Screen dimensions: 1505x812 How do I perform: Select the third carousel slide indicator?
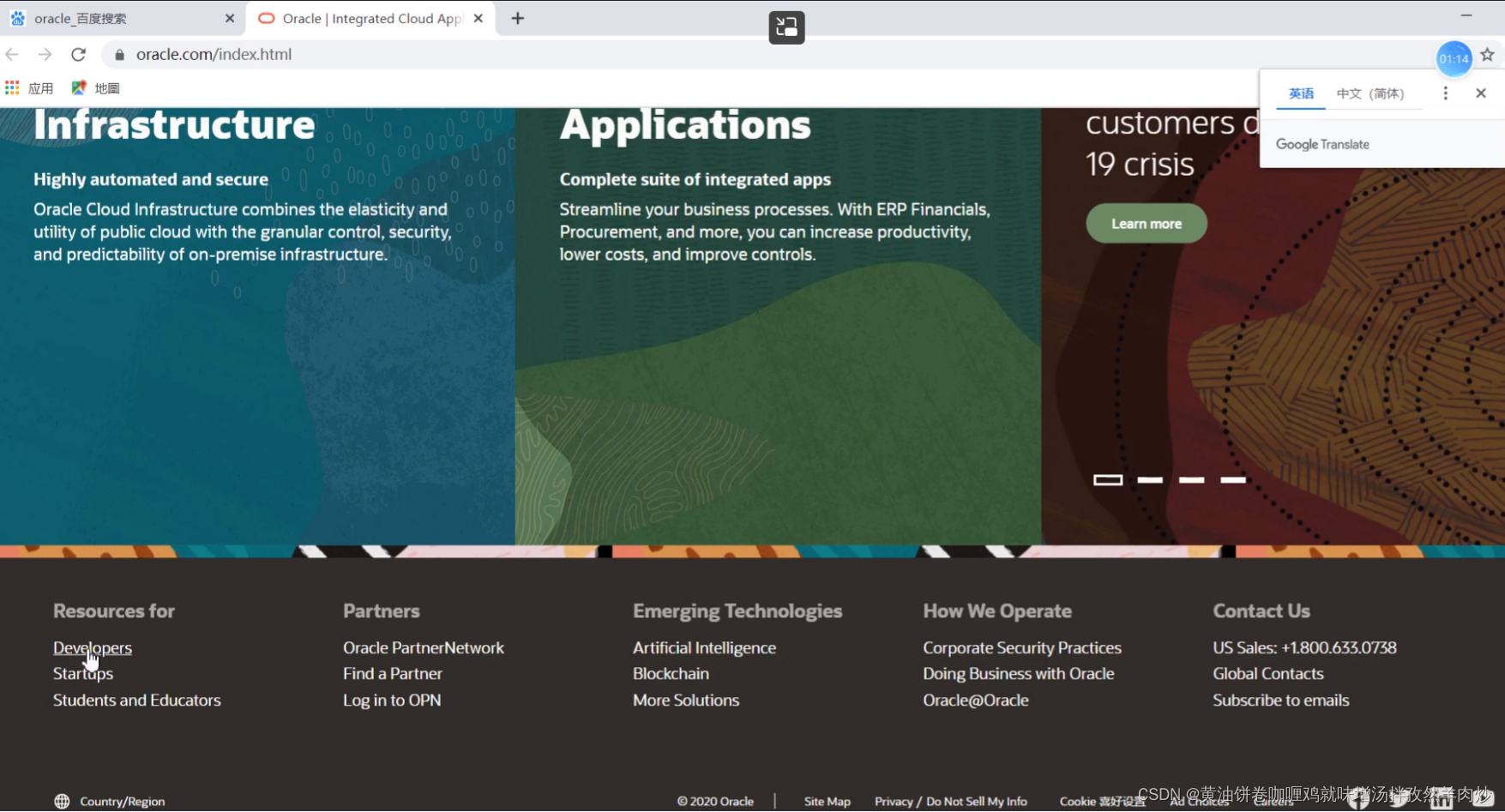point(1191,479)
